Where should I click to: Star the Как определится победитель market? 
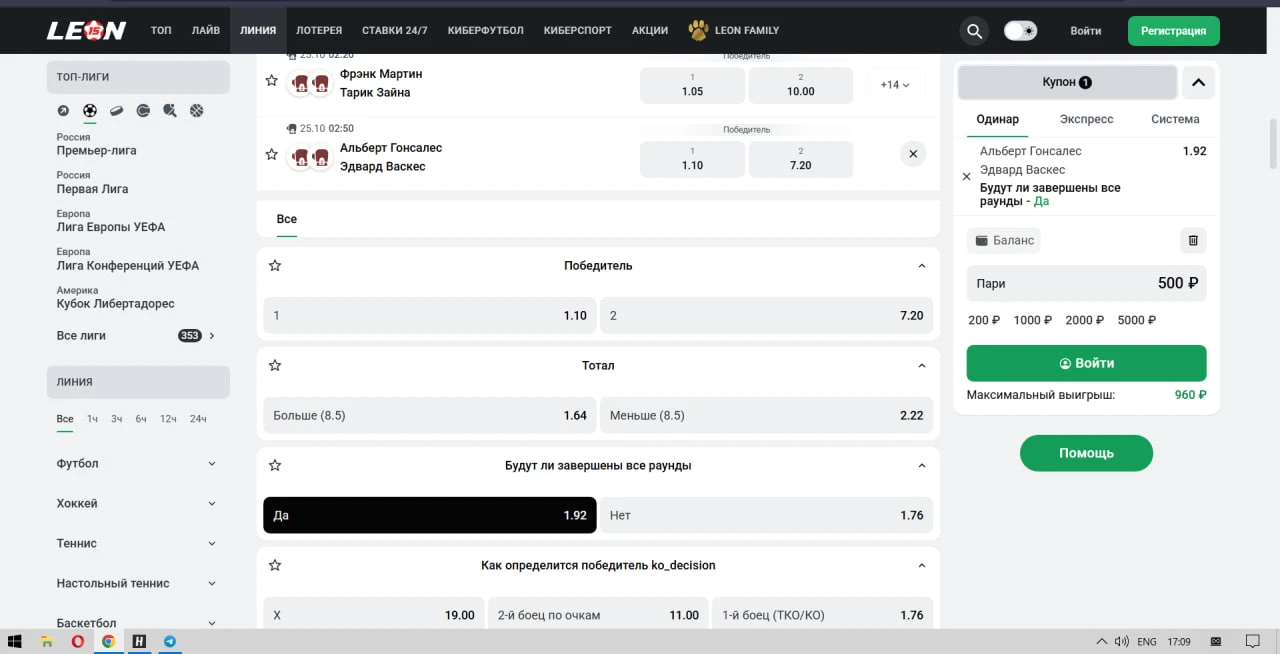(x=275, y=566)
